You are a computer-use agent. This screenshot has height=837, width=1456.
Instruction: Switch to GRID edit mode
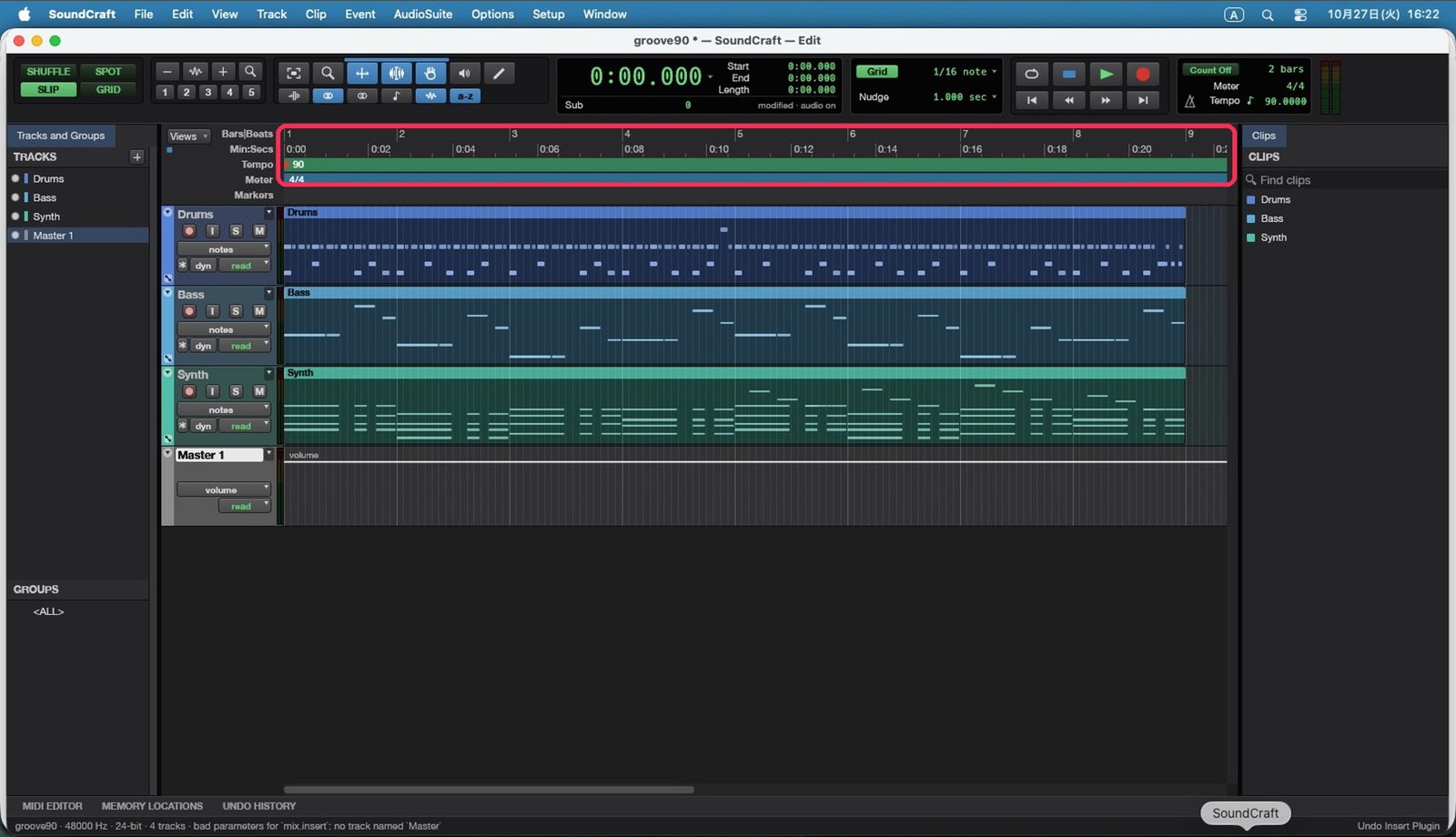click(x=108, y=90)
